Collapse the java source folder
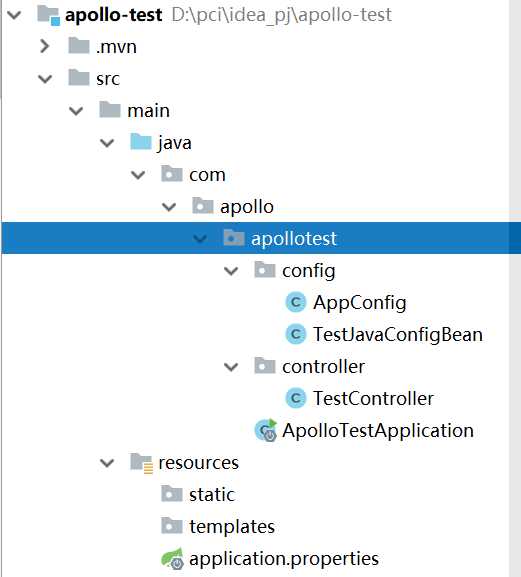The width and height of the screenshot is (521, 577). point(107,143)
